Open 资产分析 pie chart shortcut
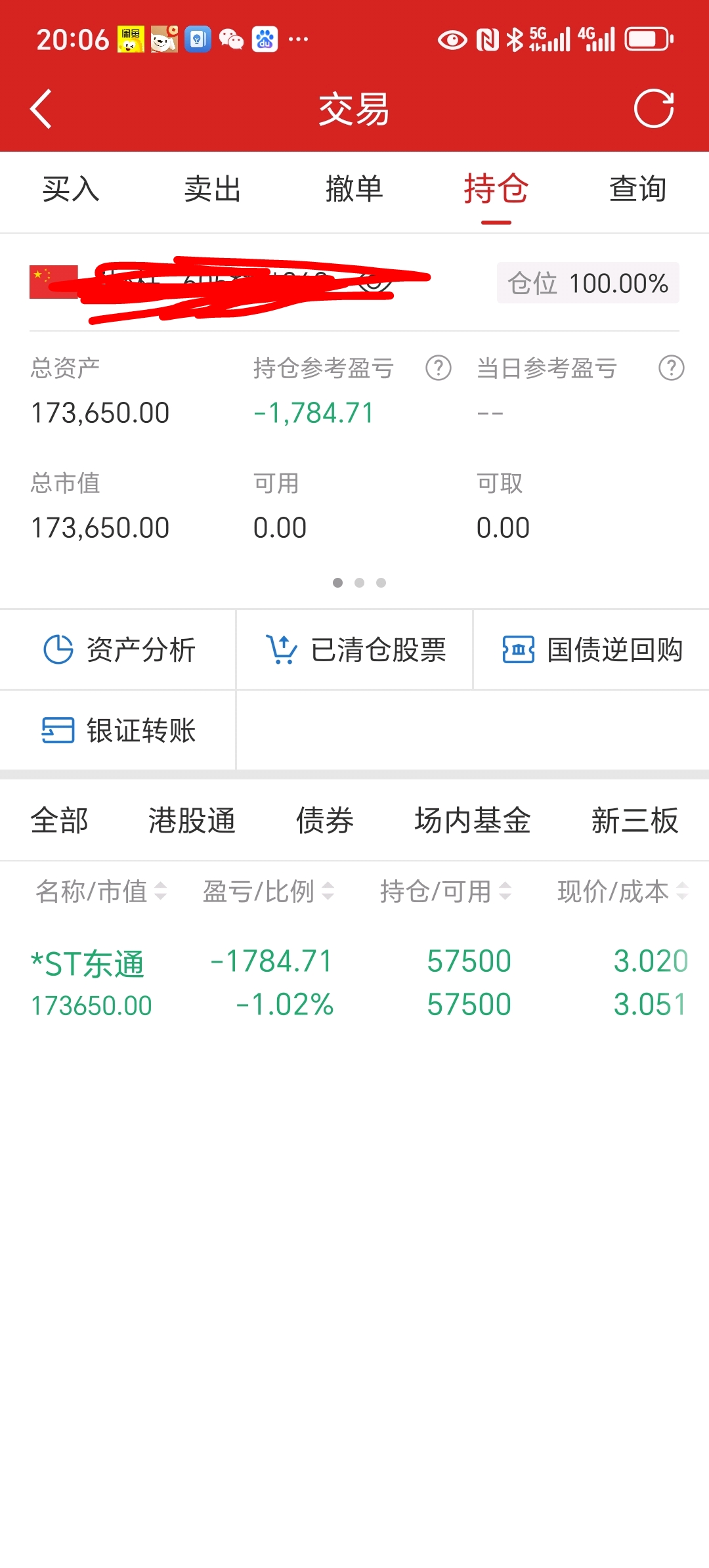The width and height of the screenshot is (709, 1568). (x=118, y=650)
